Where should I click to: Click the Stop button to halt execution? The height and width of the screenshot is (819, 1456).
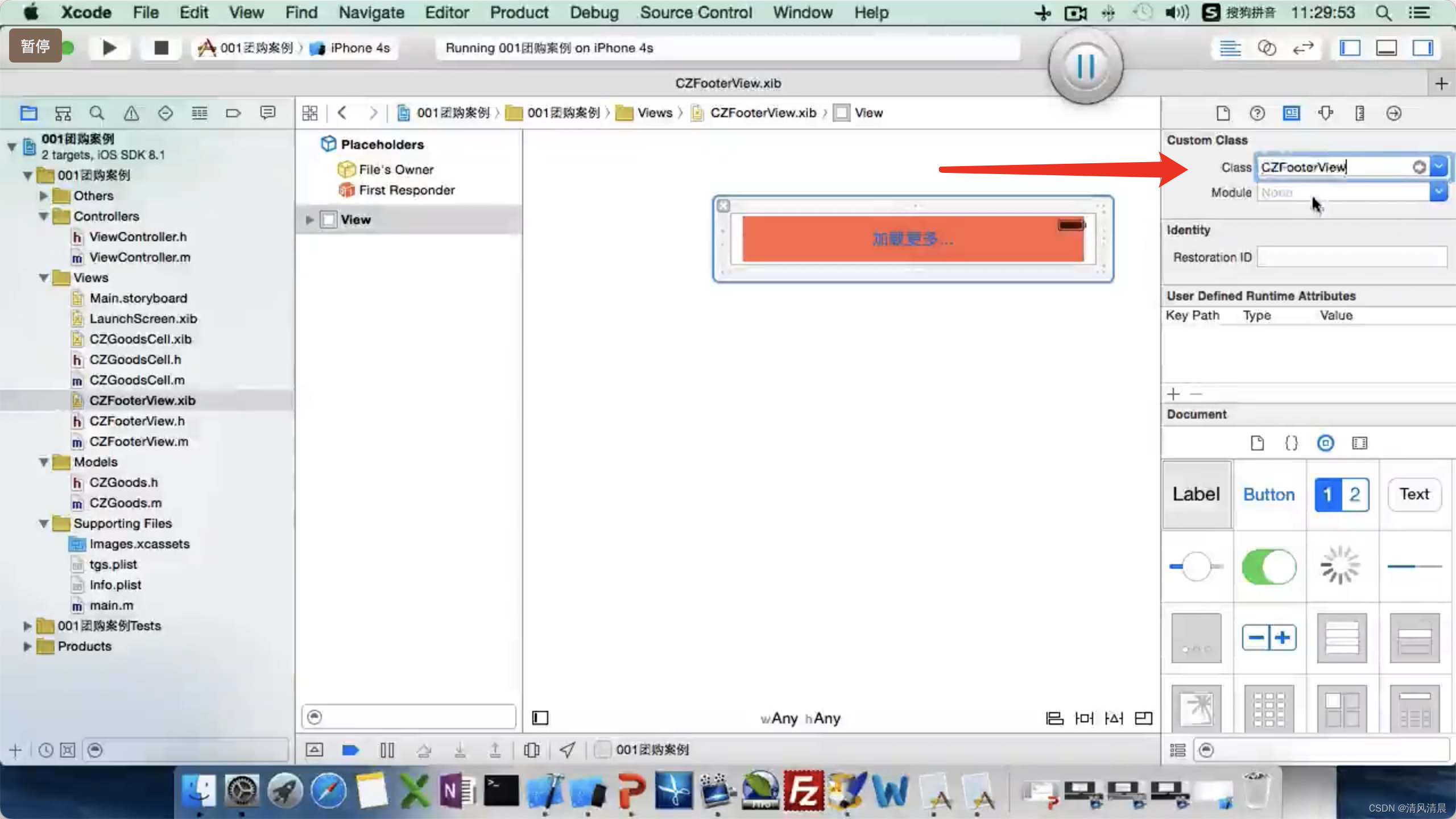[160, 47]
